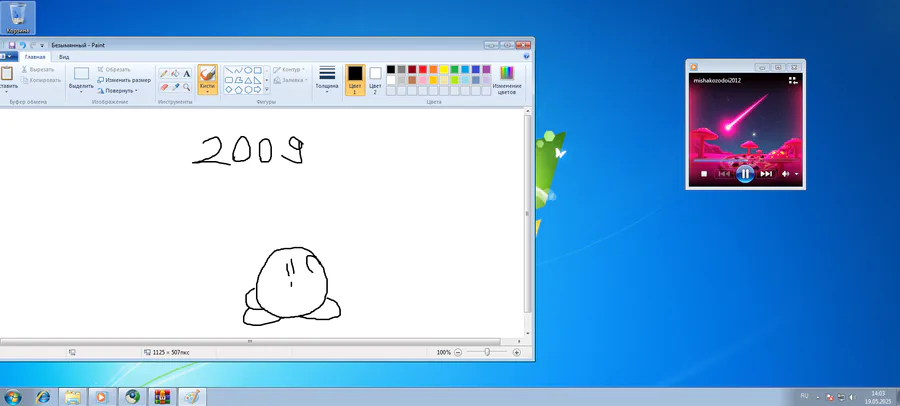Select the Text tool
Image resolution: width=900 pixels, height=406 pixels.
(187, 74)
